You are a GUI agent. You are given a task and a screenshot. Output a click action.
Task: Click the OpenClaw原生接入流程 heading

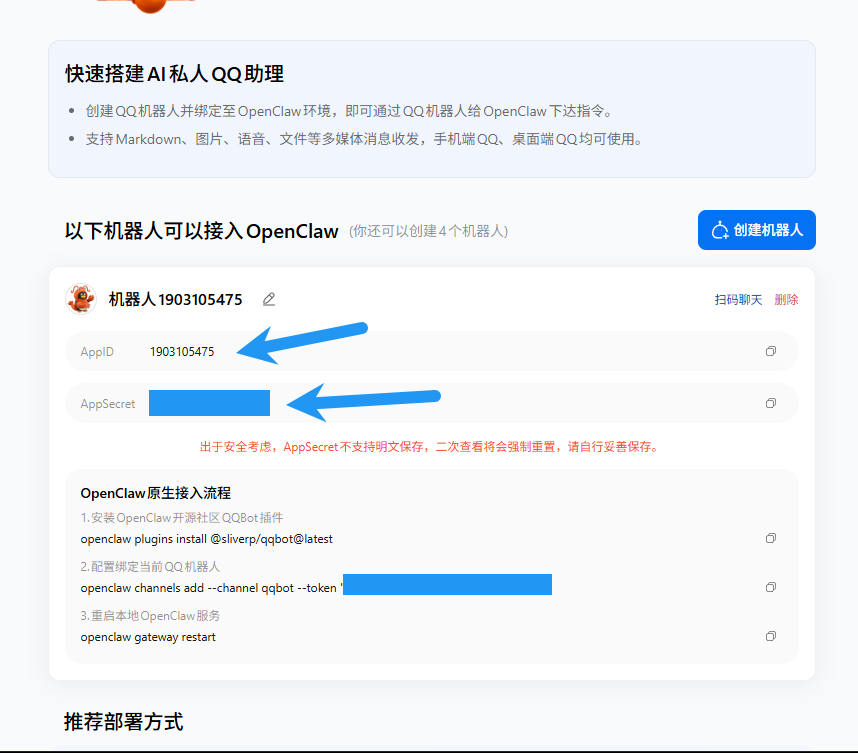[x=155, y=493]
